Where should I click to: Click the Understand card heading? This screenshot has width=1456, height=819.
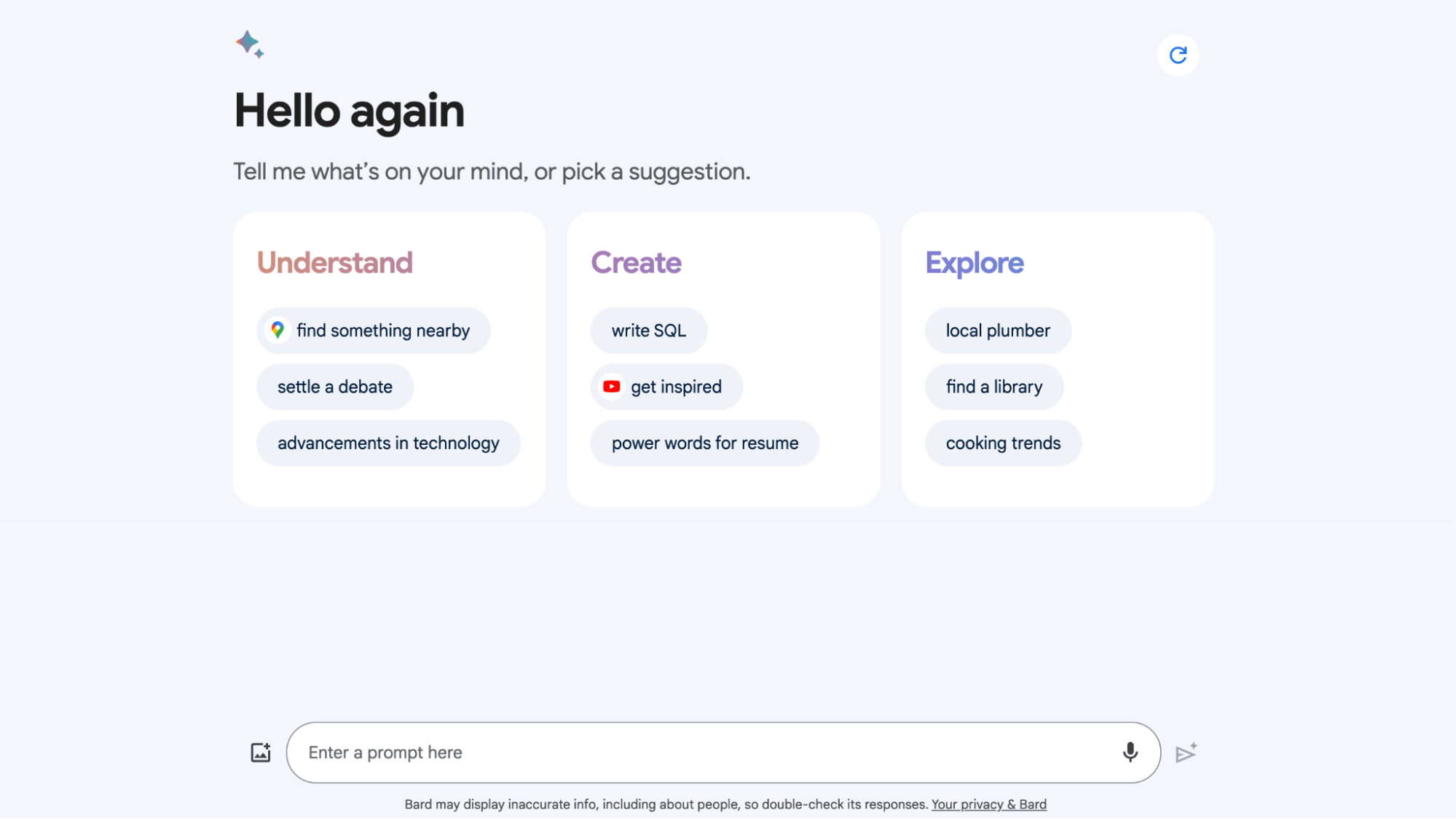335,263
